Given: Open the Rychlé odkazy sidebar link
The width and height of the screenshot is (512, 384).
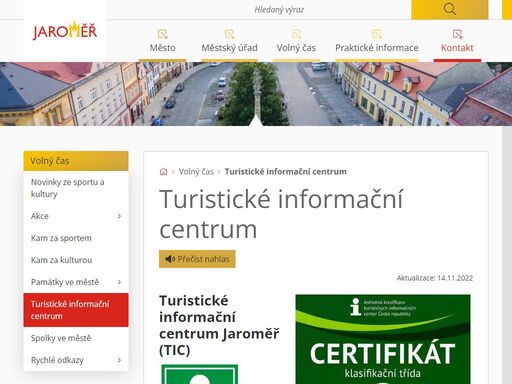Looking at the screenshot, I should tap(57, 360).
